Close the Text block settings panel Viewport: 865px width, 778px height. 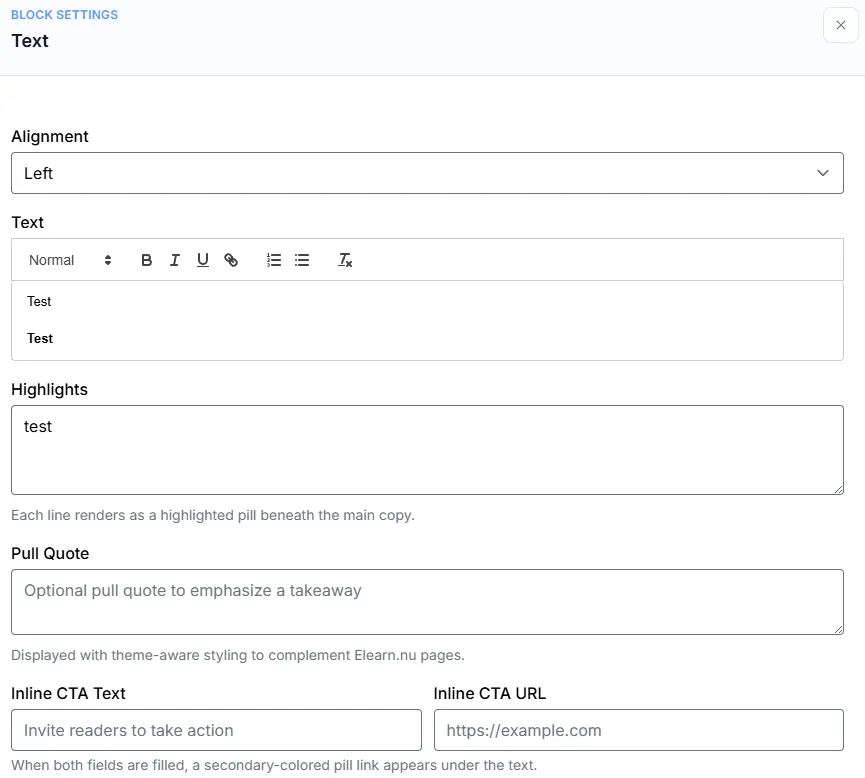pos(840,25)
